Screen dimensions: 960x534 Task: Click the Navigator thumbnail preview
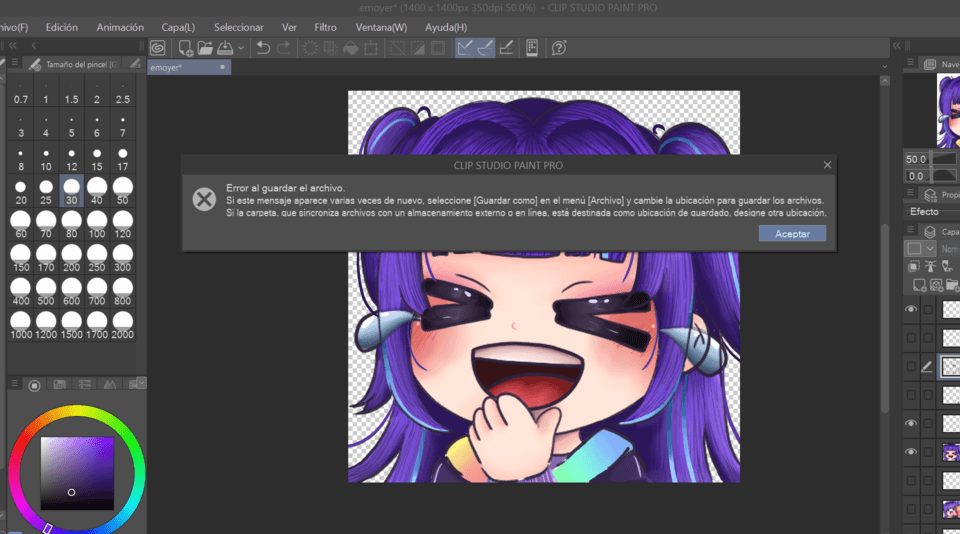point(948,111)
